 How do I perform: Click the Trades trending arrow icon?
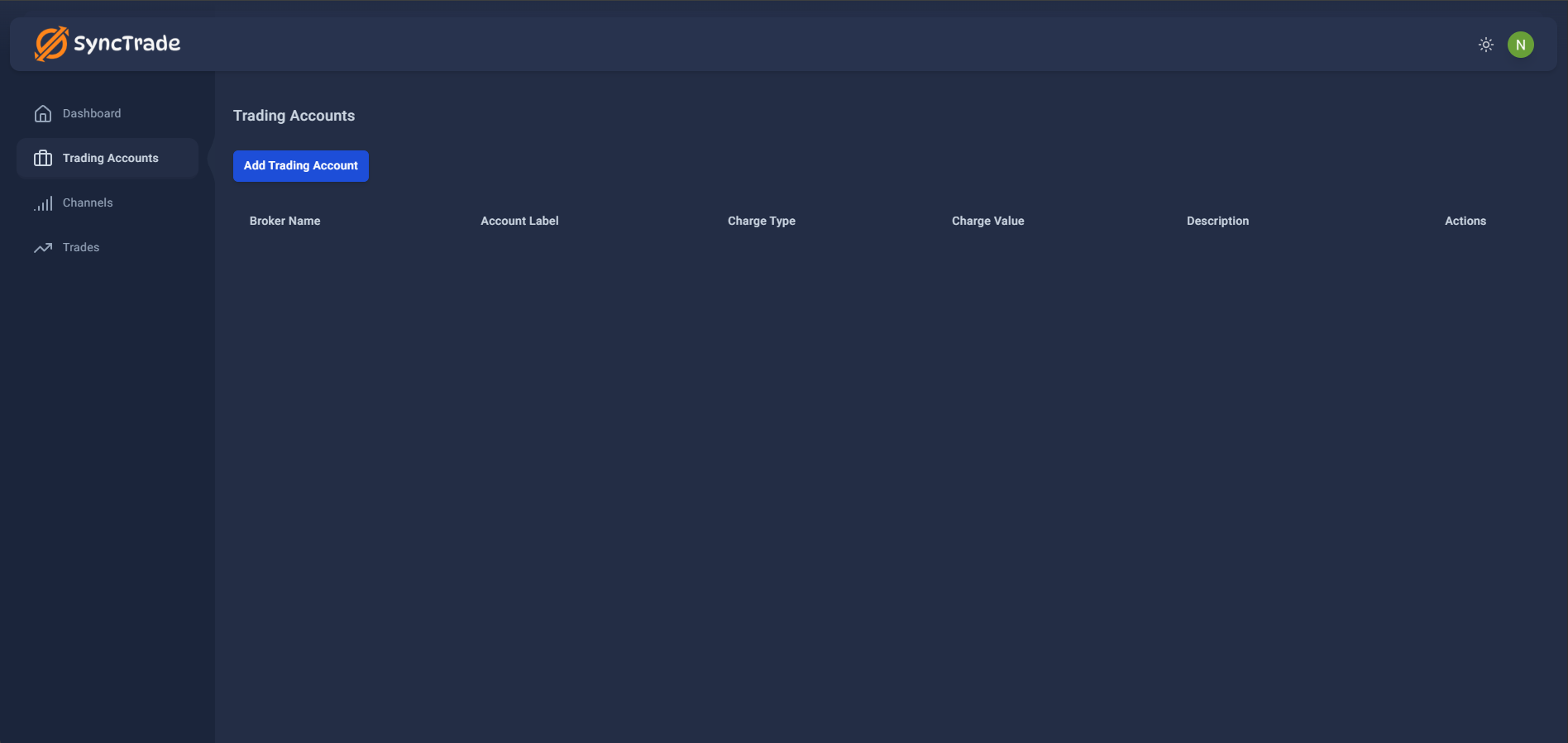(43, 248)
